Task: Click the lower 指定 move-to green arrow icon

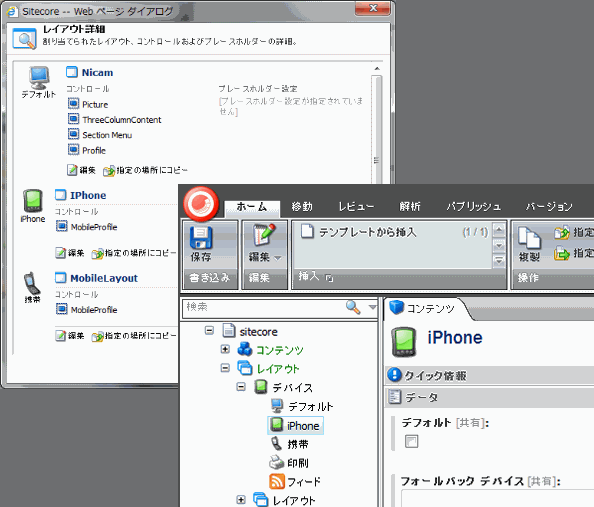Action: (562, 253)
